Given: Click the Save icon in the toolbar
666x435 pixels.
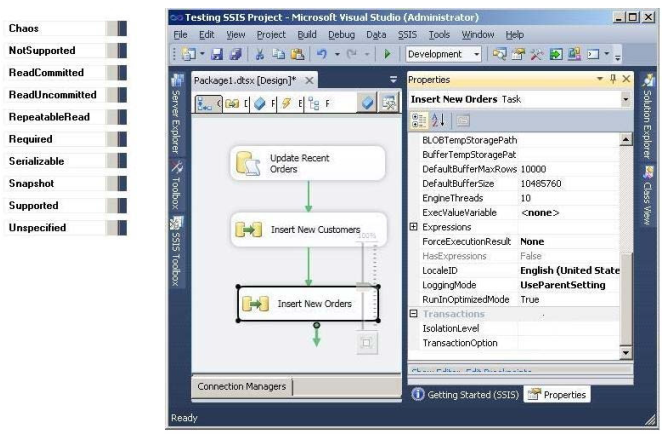Looking at the screenshot, I should [x=217, y=54].
